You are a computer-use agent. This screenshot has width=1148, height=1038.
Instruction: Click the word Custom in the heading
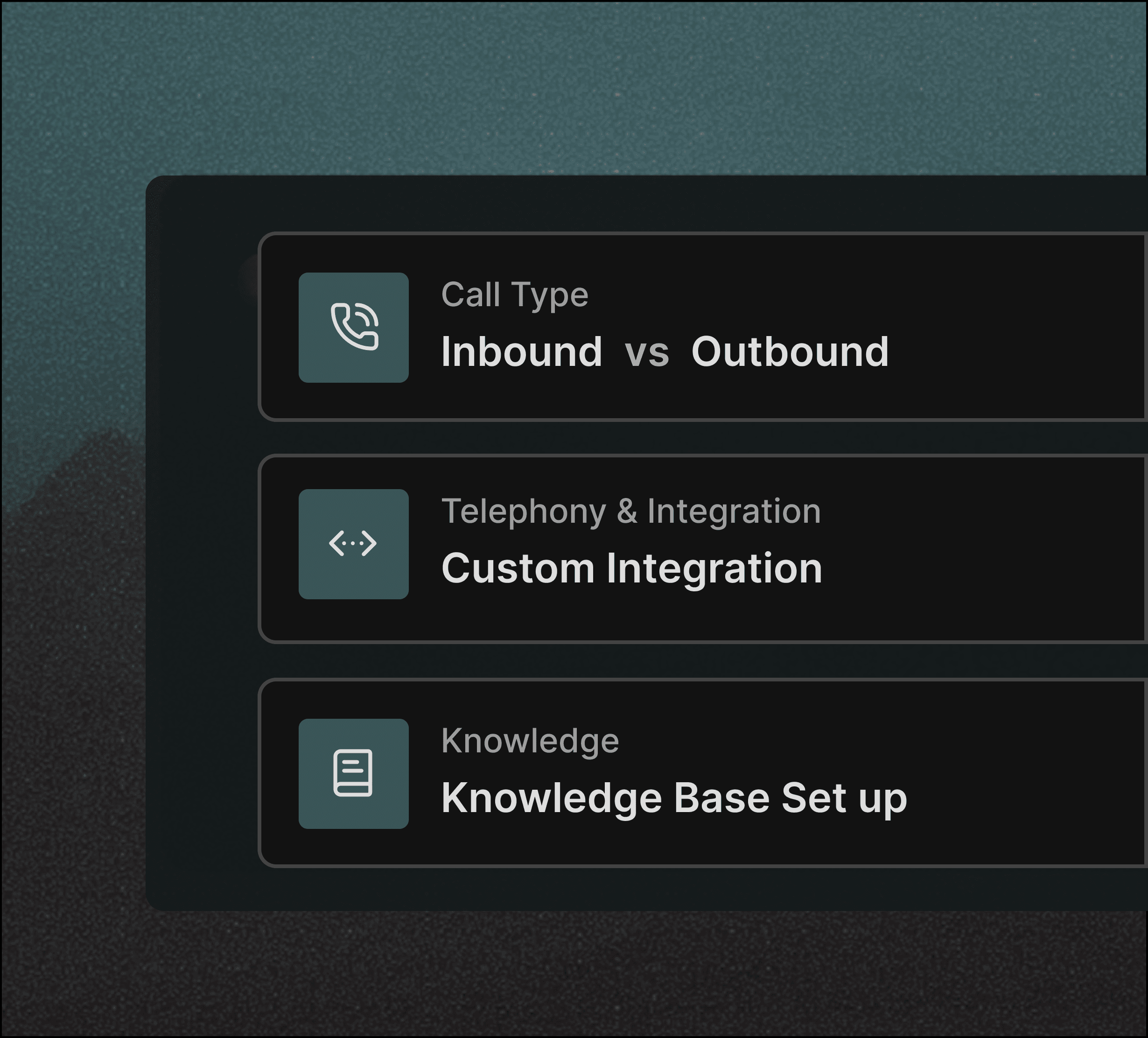click(x=518, y=568)
